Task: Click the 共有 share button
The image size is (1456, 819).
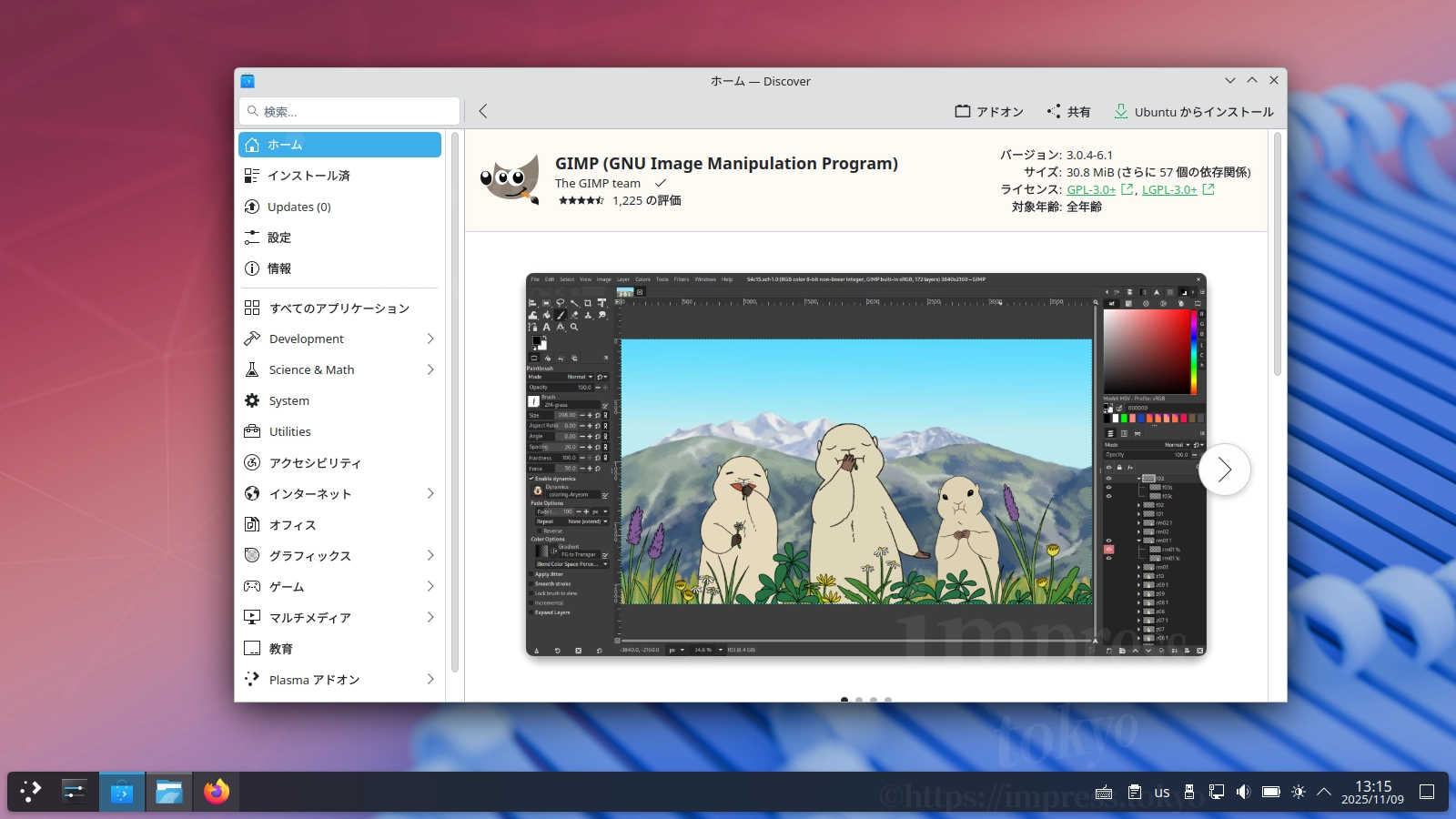Action: tap(1068, 111)
